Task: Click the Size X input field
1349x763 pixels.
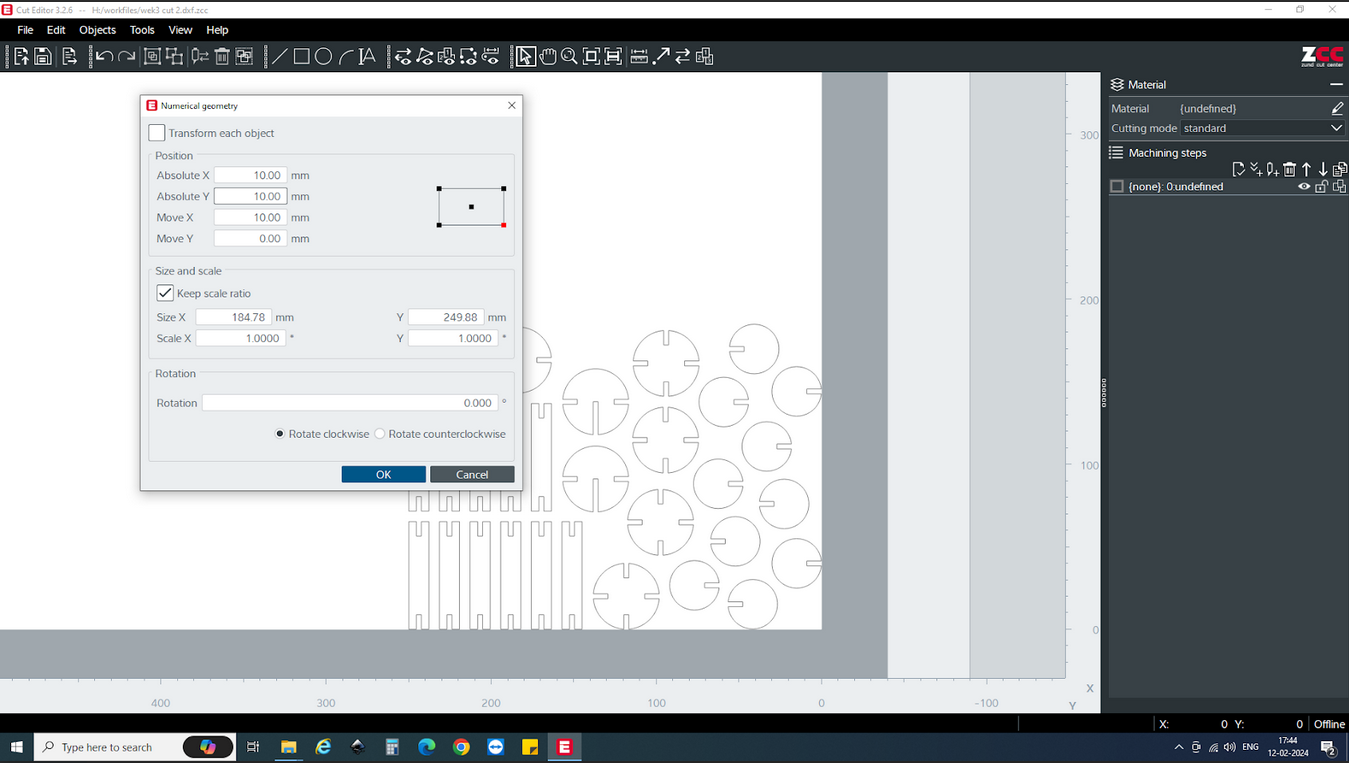Action: coord(233,317)
